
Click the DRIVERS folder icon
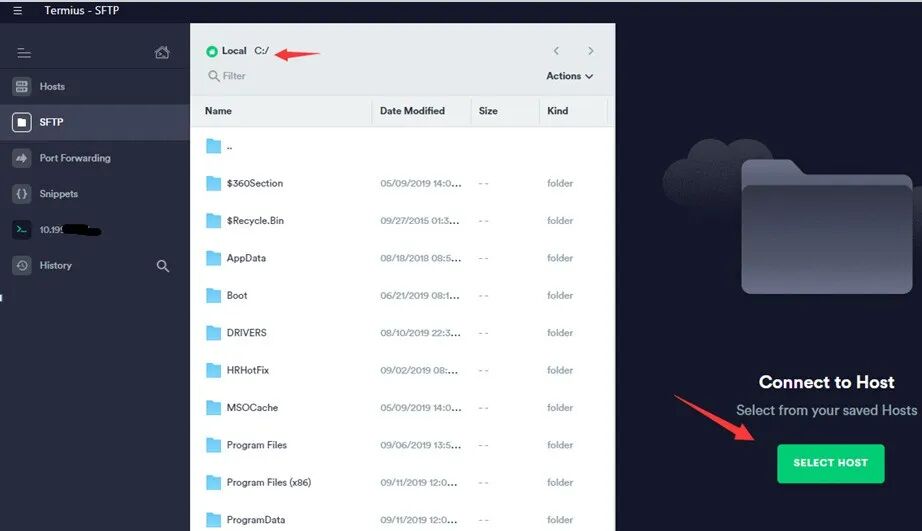(x=213, y=333)
